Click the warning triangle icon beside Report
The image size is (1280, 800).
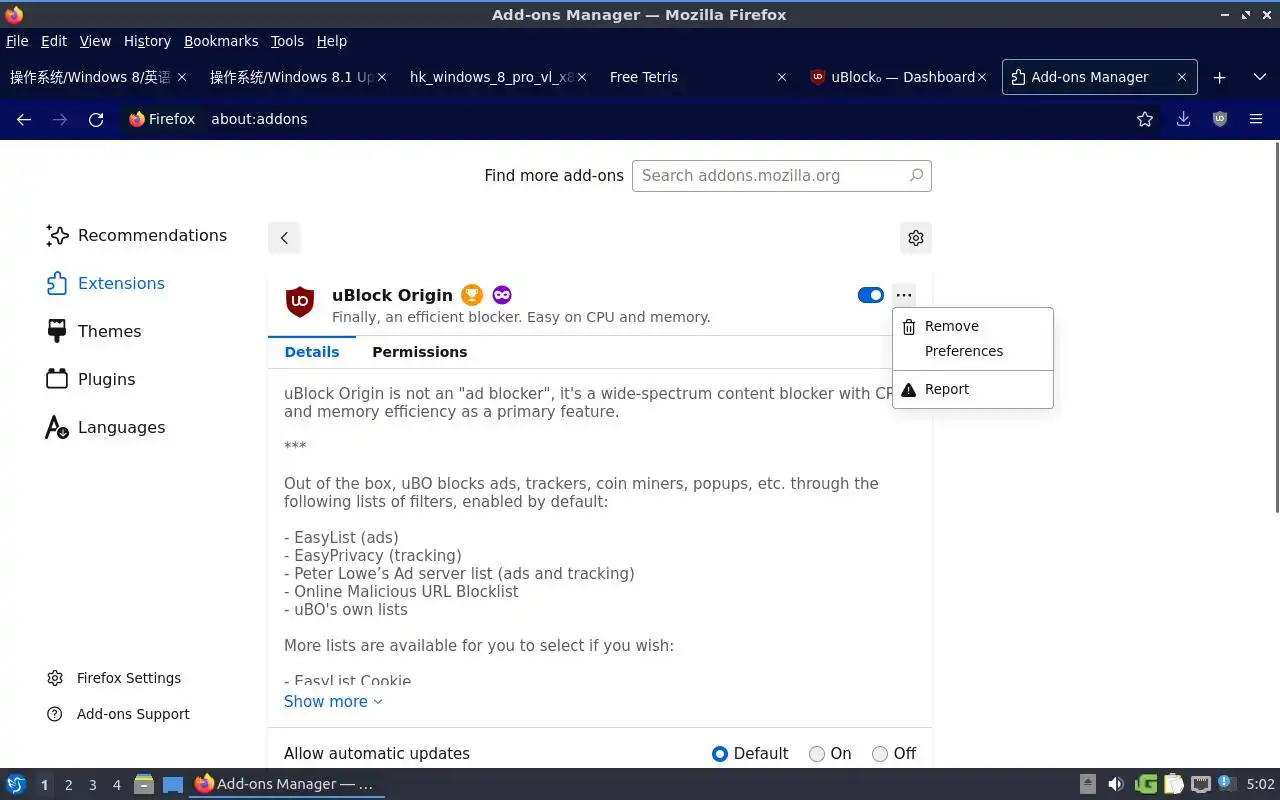(908, 390)
